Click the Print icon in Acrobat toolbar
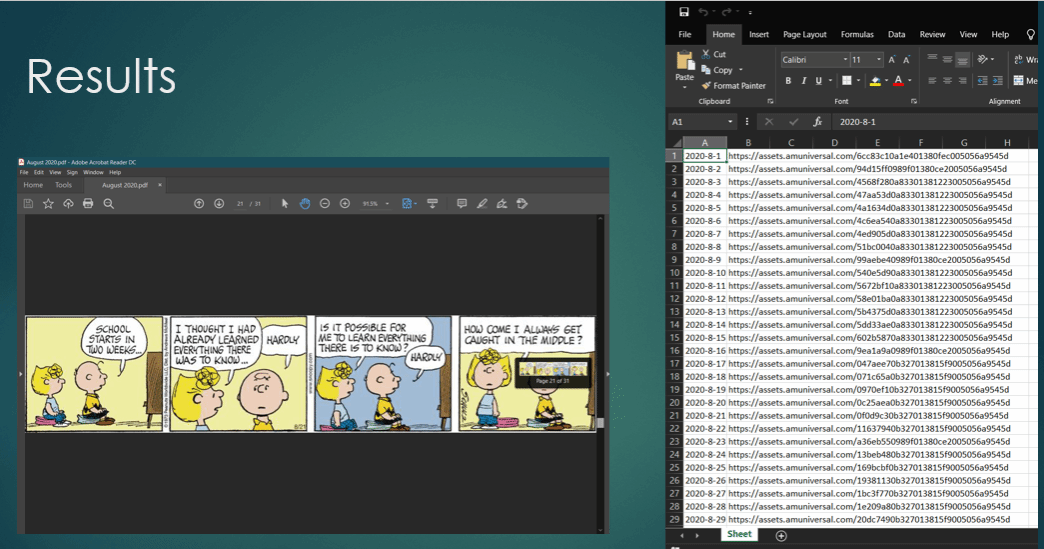Viewport: 1044px width, 549px height. pyautogui.click(x=88, y=204)
